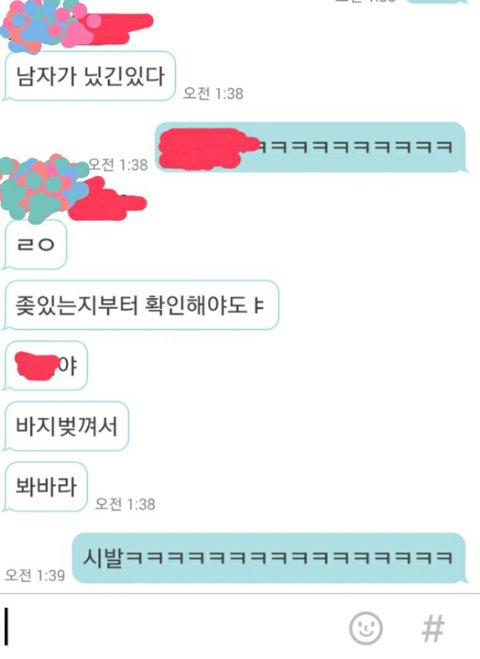Select the 'ㄹㅇ' message bubble
This screenshot has width=480, height=659.
point(35,244)
